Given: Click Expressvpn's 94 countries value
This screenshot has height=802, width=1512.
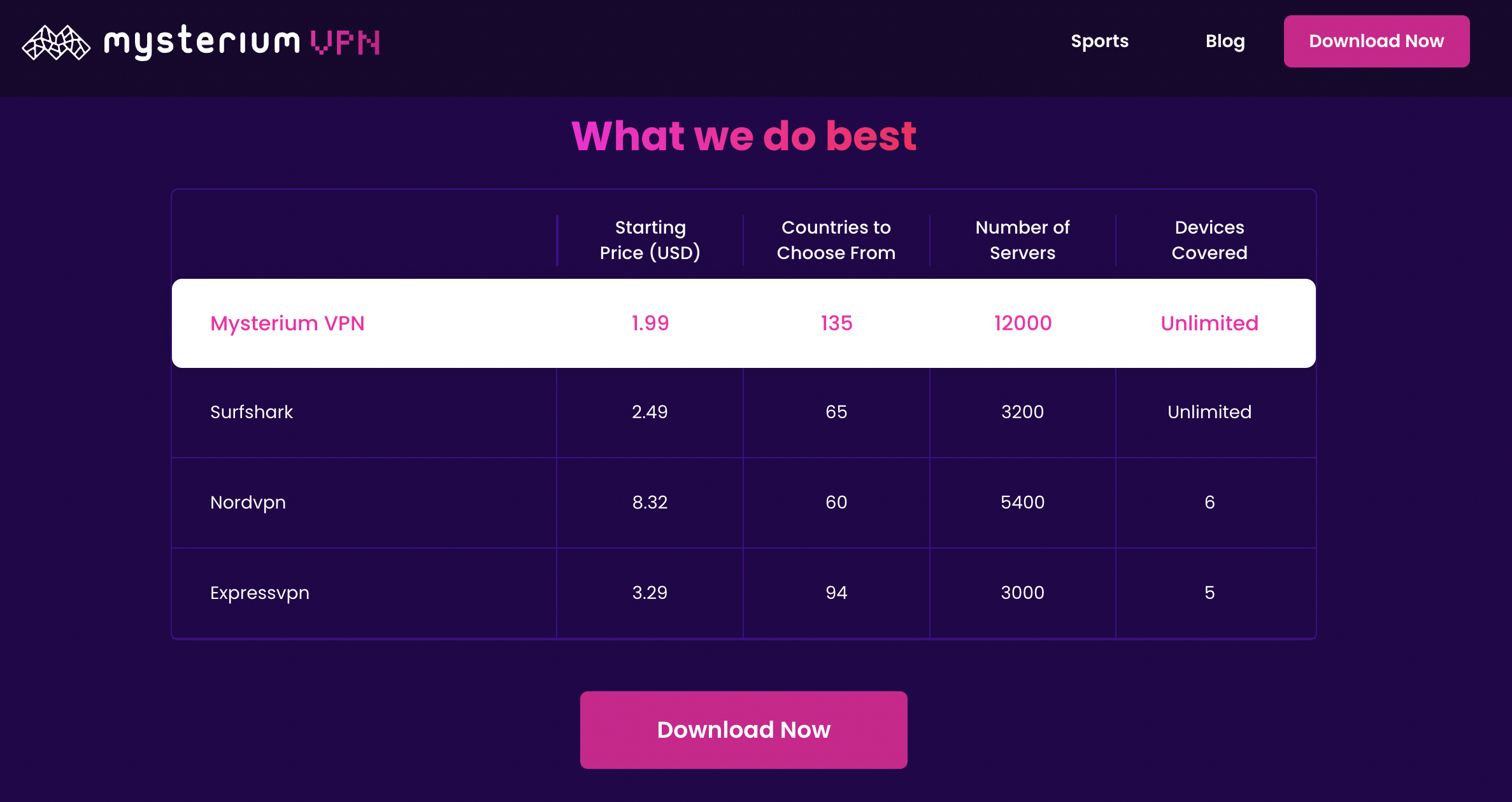Looking at the screenshot, I should coord(836,593).
